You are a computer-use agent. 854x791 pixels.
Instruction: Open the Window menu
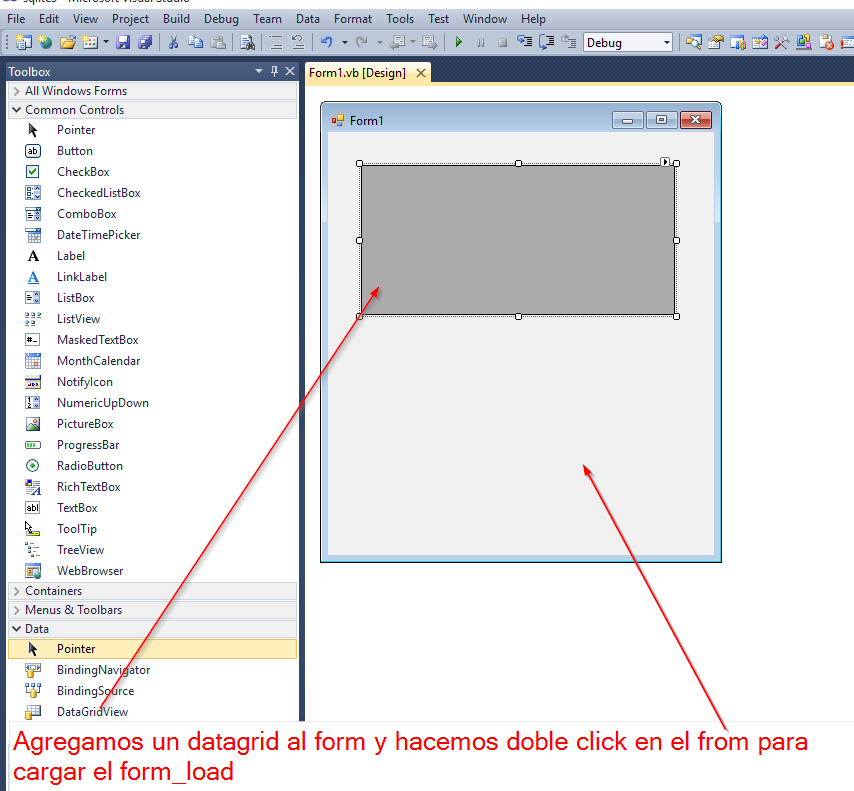coord(485,19)
